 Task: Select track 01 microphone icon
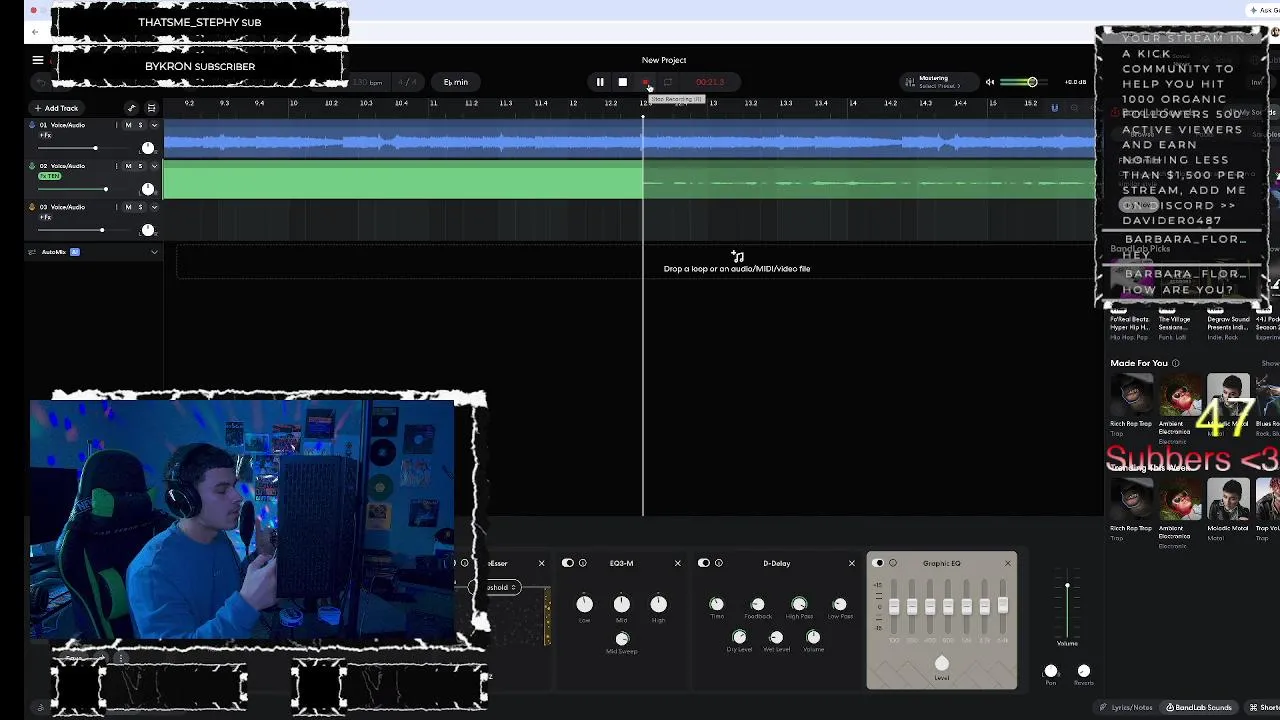point(32,125)
